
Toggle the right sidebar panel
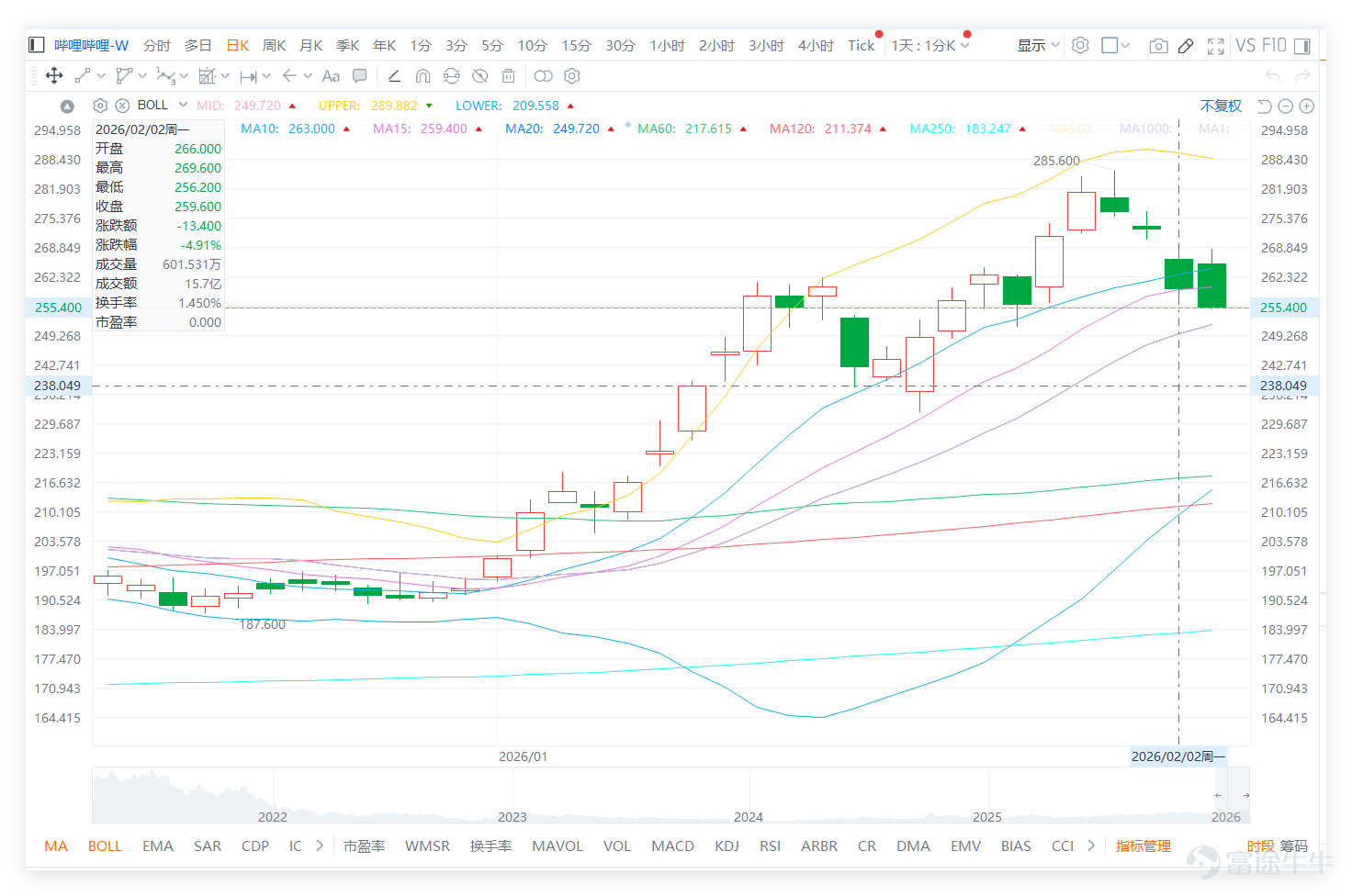[x=1302, y=46]
